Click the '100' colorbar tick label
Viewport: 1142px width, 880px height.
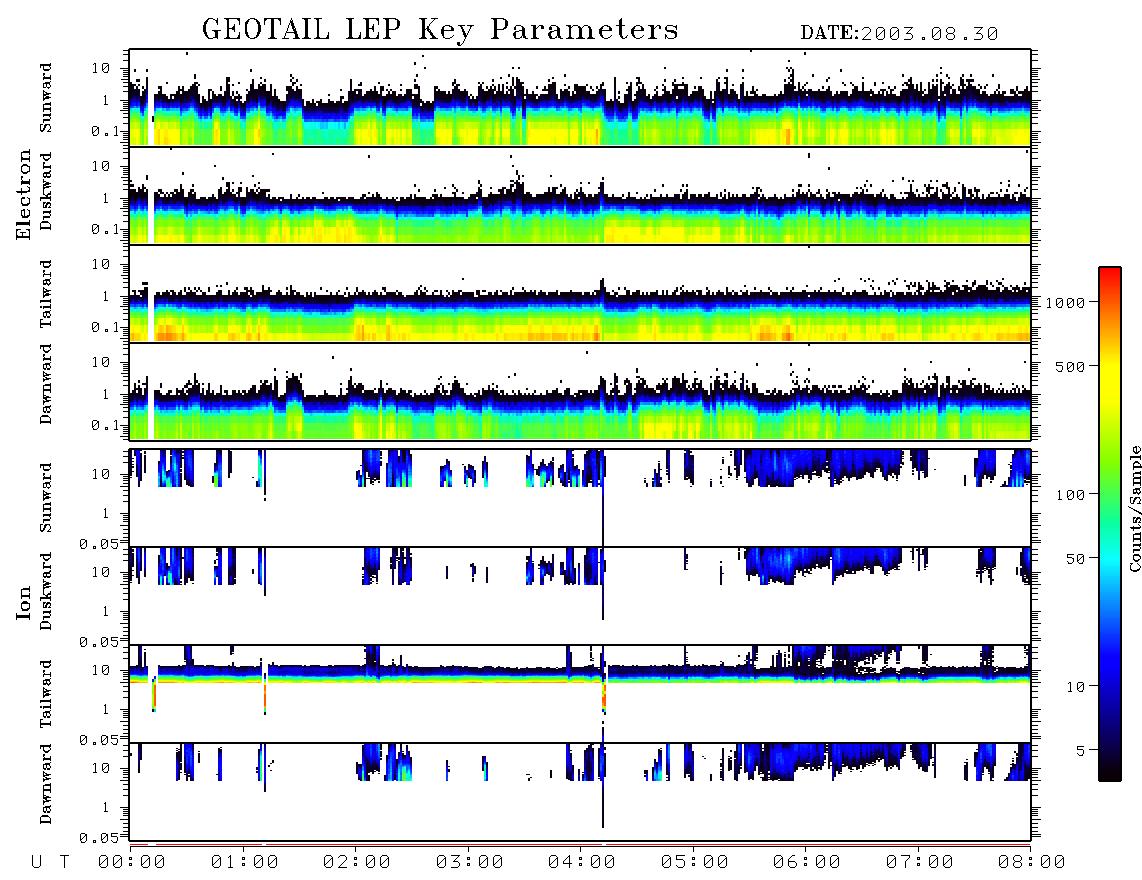point(1071,495)
